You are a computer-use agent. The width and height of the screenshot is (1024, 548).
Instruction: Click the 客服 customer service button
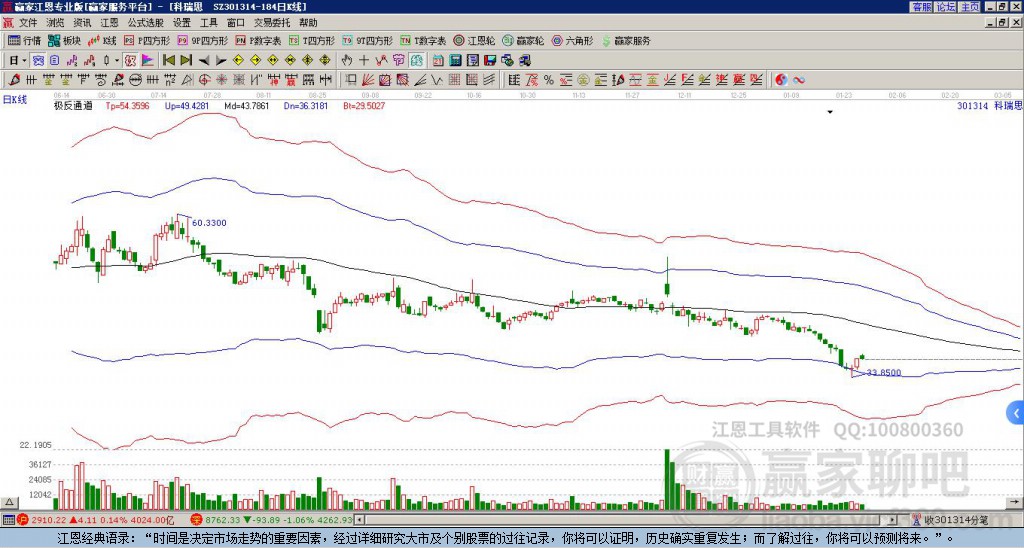pyautogui.click(x=921, y=7)
